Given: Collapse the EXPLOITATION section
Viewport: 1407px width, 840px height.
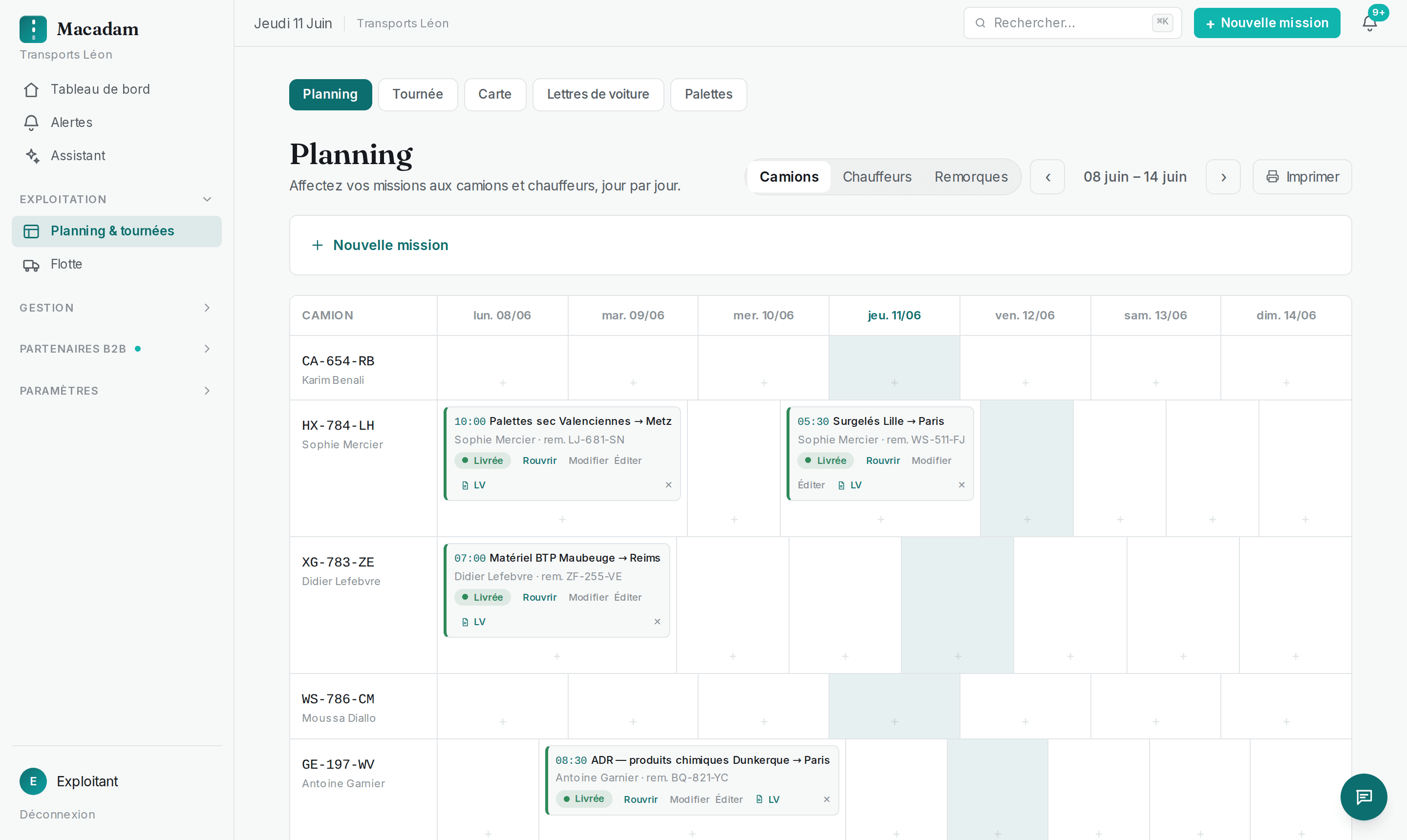Looking at the screenshot, I should (116, 199).
